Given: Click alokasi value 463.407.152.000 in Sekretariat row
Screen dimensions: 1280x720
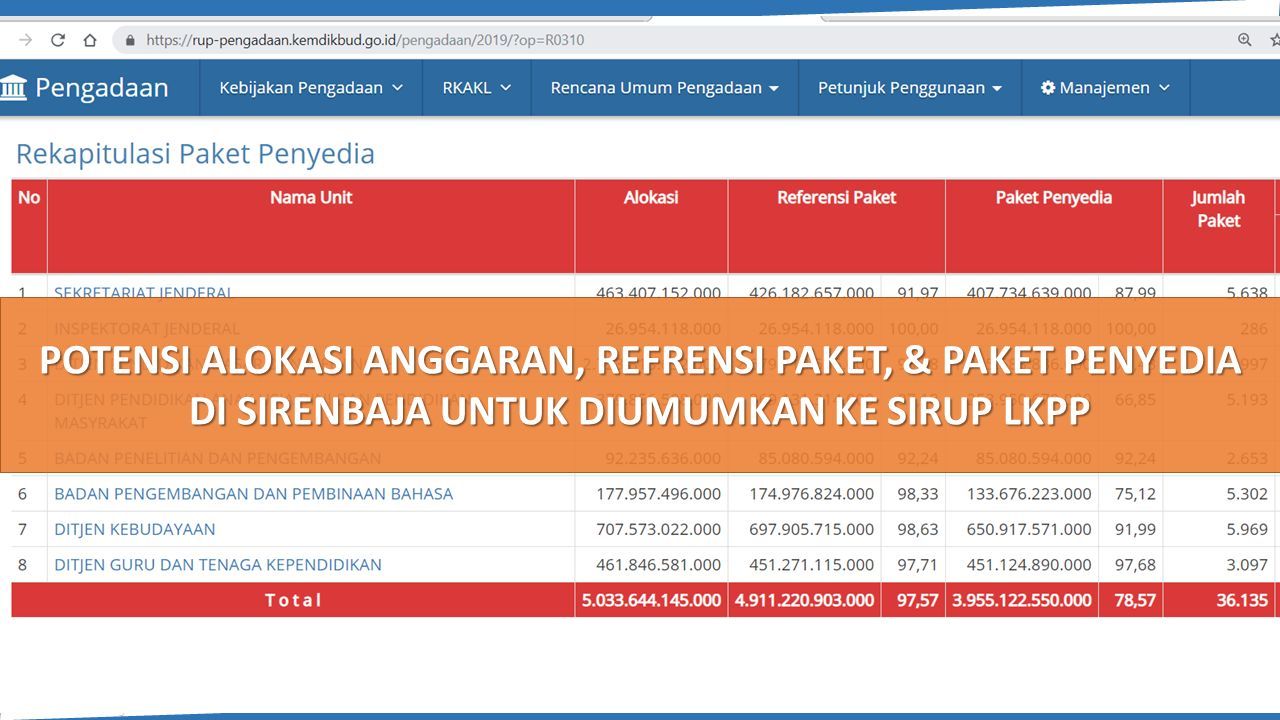Looking at the screenshot, I should point(658,292).
